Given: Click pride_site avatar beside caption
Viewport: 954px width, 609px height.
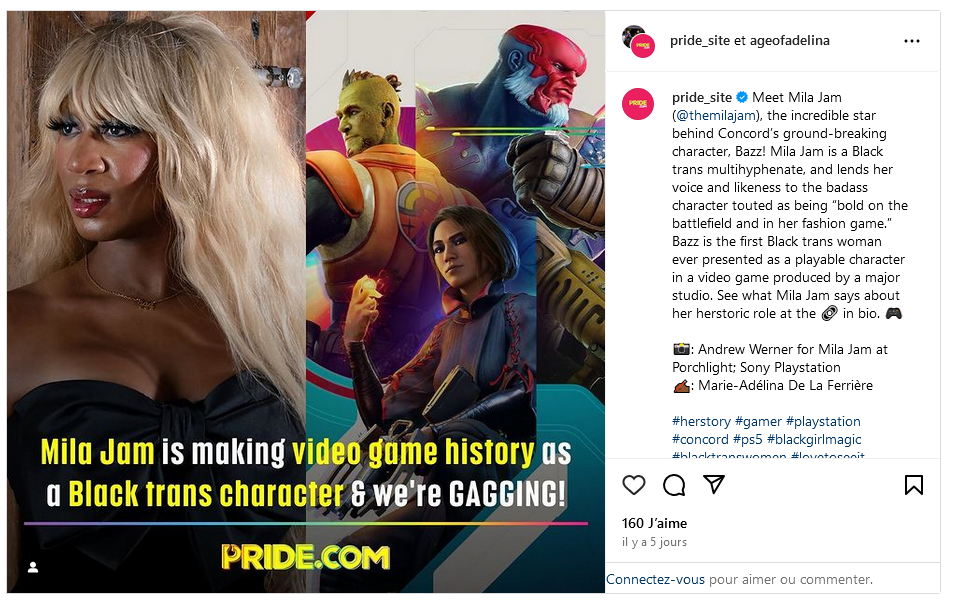Looking at the screenshot, I should coord(638,104).
